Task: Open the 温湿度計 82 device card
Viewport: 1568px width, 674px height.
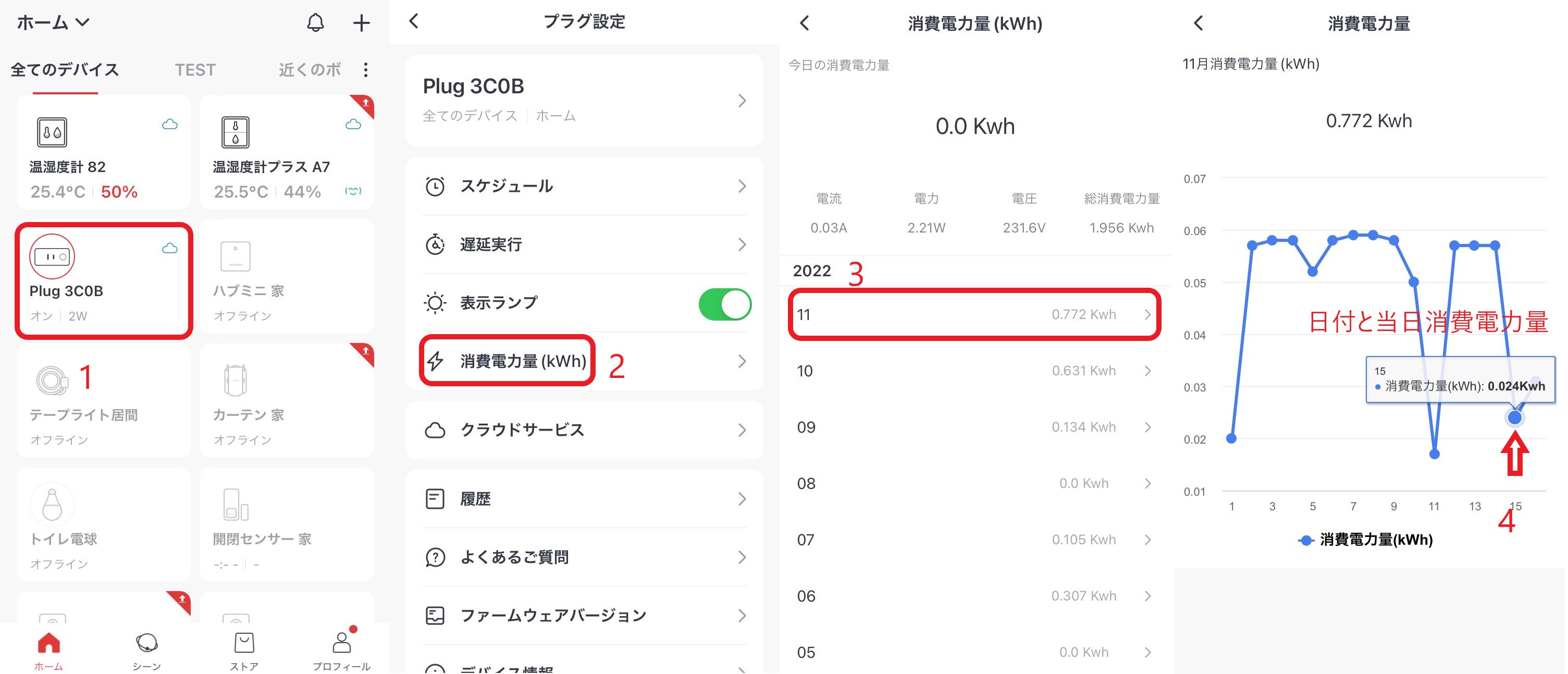Action: [x=104, y=153]
